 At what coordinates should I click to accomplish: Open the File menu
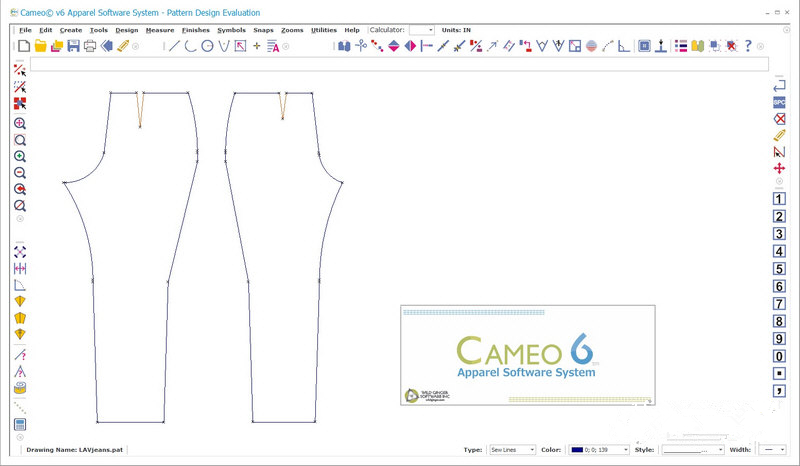tap(25, 30)
